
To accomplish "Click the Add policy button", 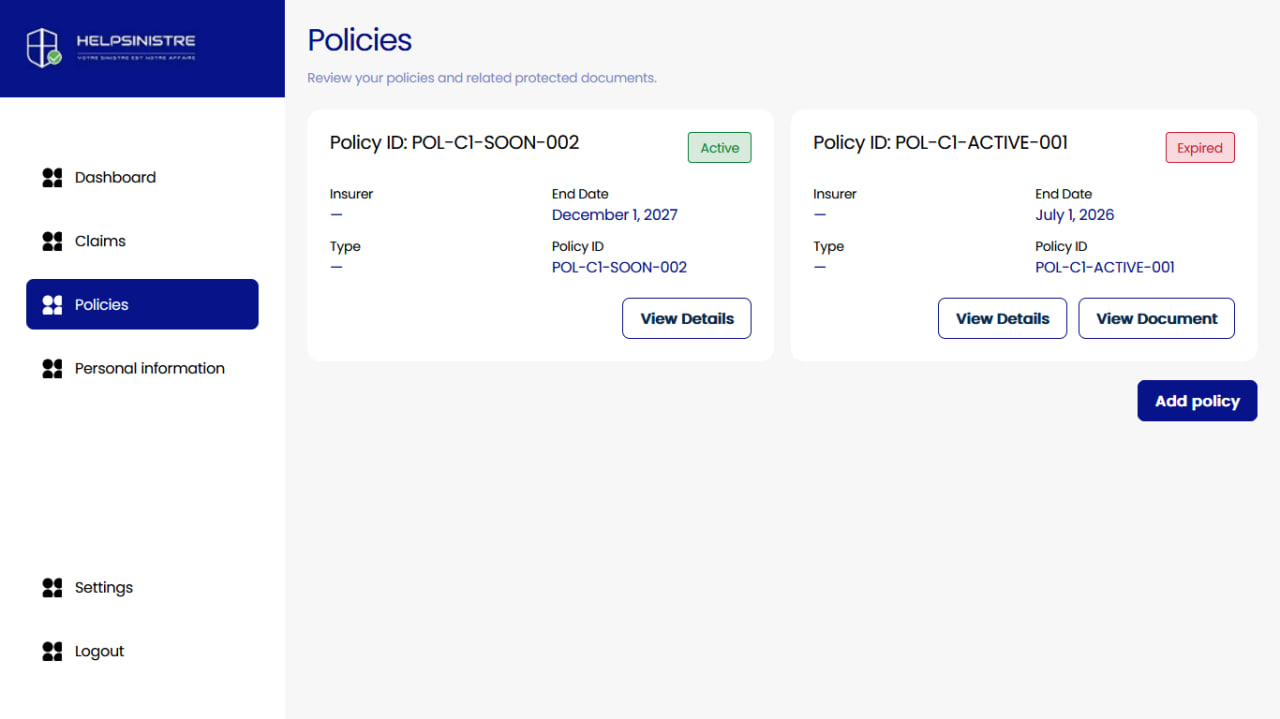I will click(1197, 401).
